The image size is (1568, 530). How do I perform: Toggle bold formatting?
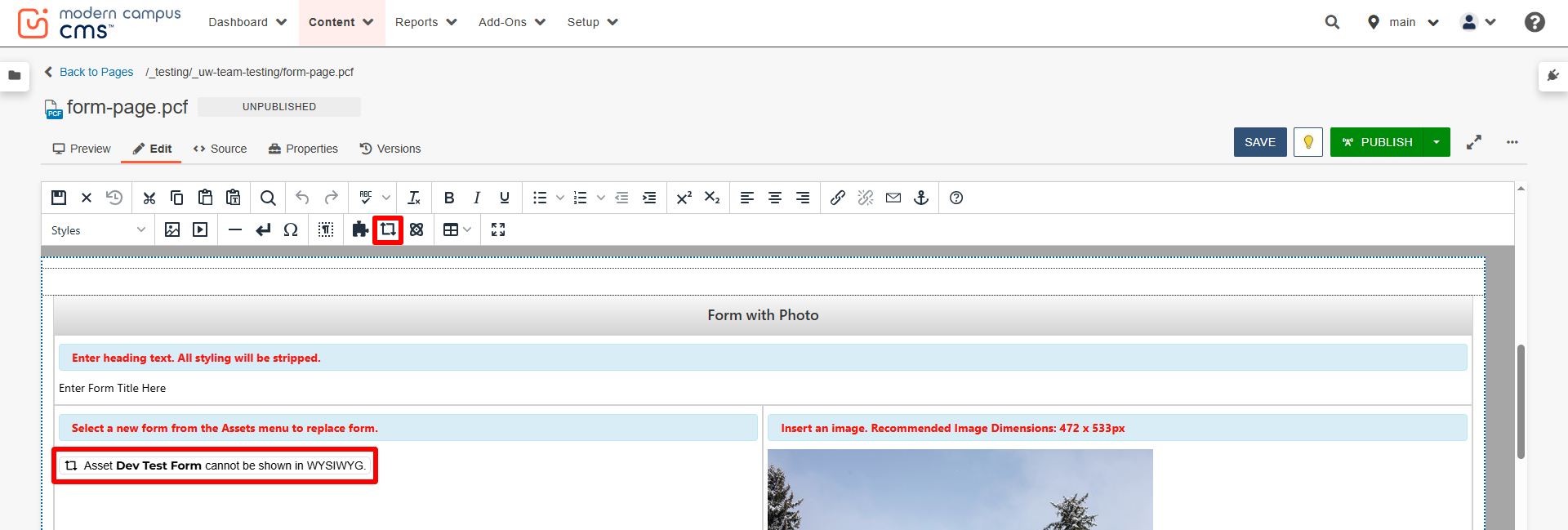[x=449, y=198]
